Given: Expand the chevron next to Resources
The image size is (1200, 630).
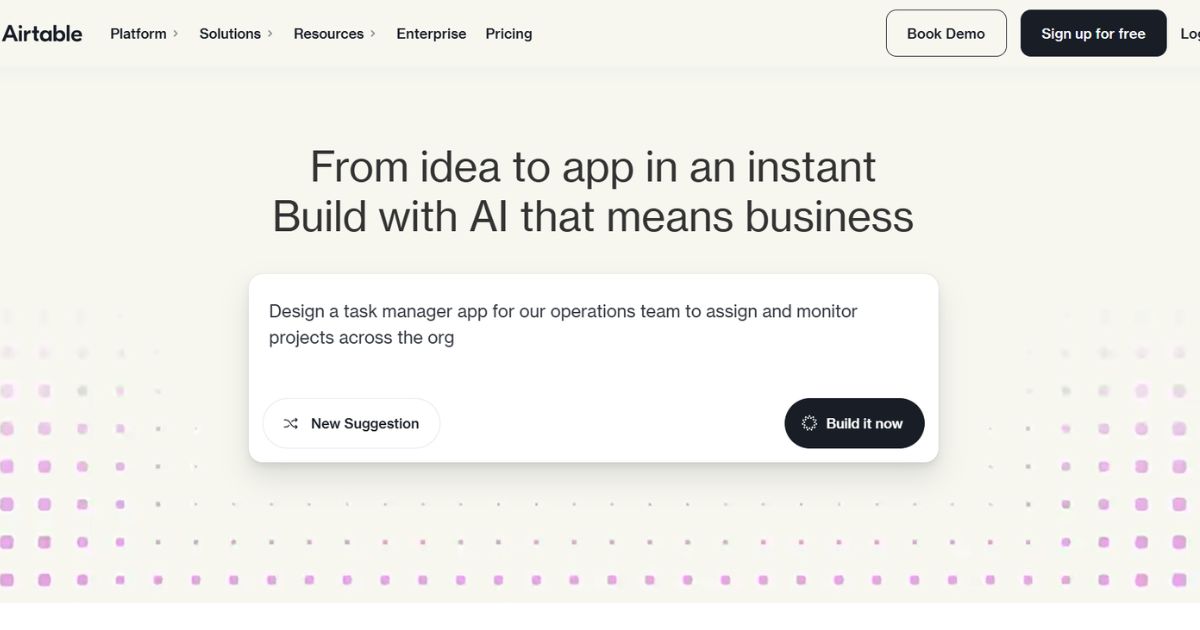Looking at the screenshot, I should [373, 33].
